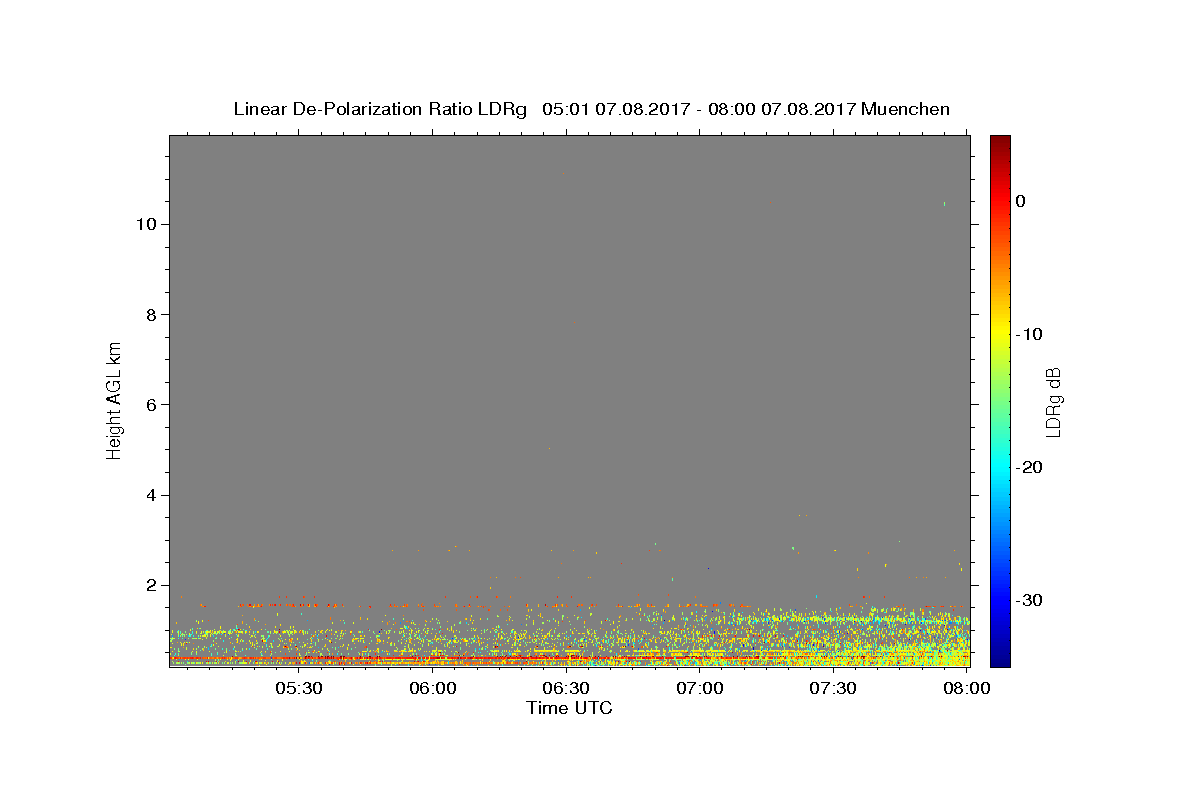Click the 06:00 time axis label
1200x800 pixels.
coord(433,688)
